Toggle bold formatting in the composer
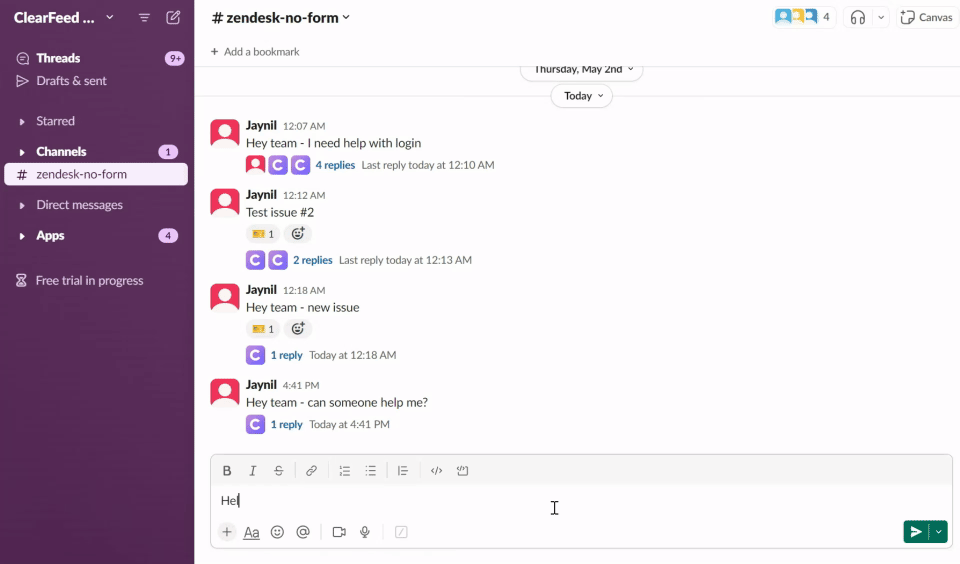This screenshot has width=960, height=564. point(227,471)
